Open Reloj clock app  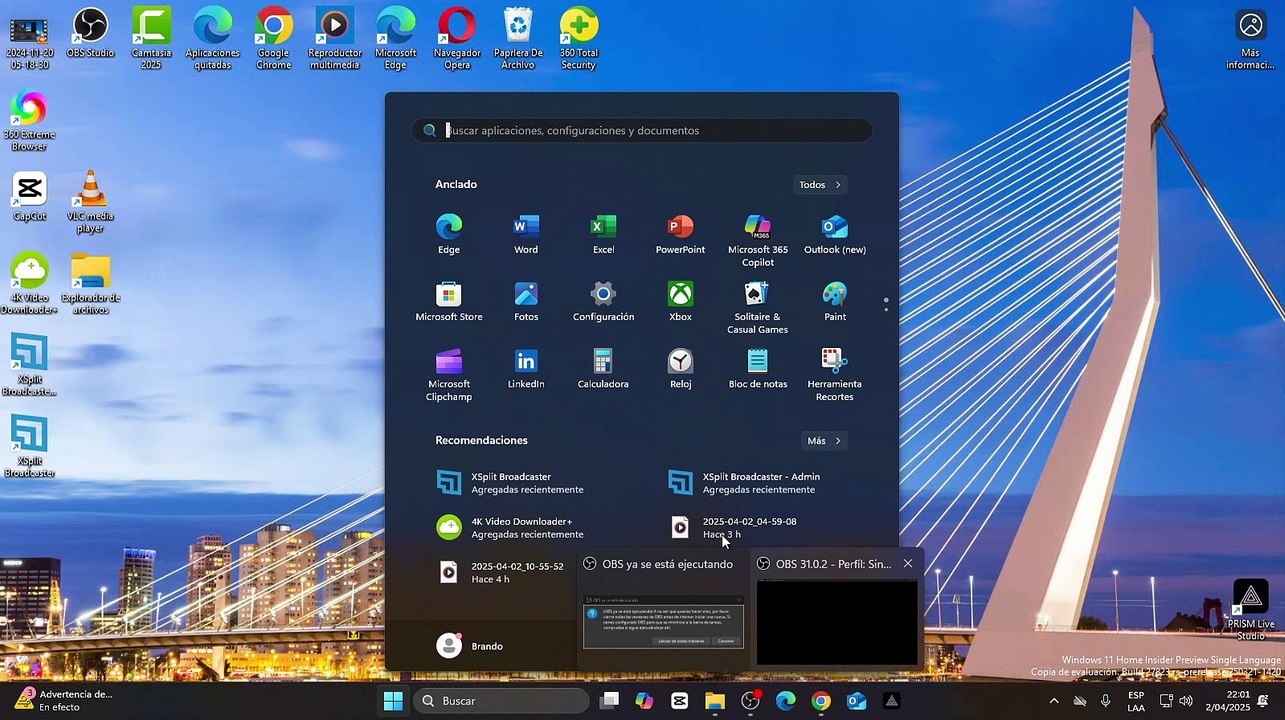click(x=680, y=369)
